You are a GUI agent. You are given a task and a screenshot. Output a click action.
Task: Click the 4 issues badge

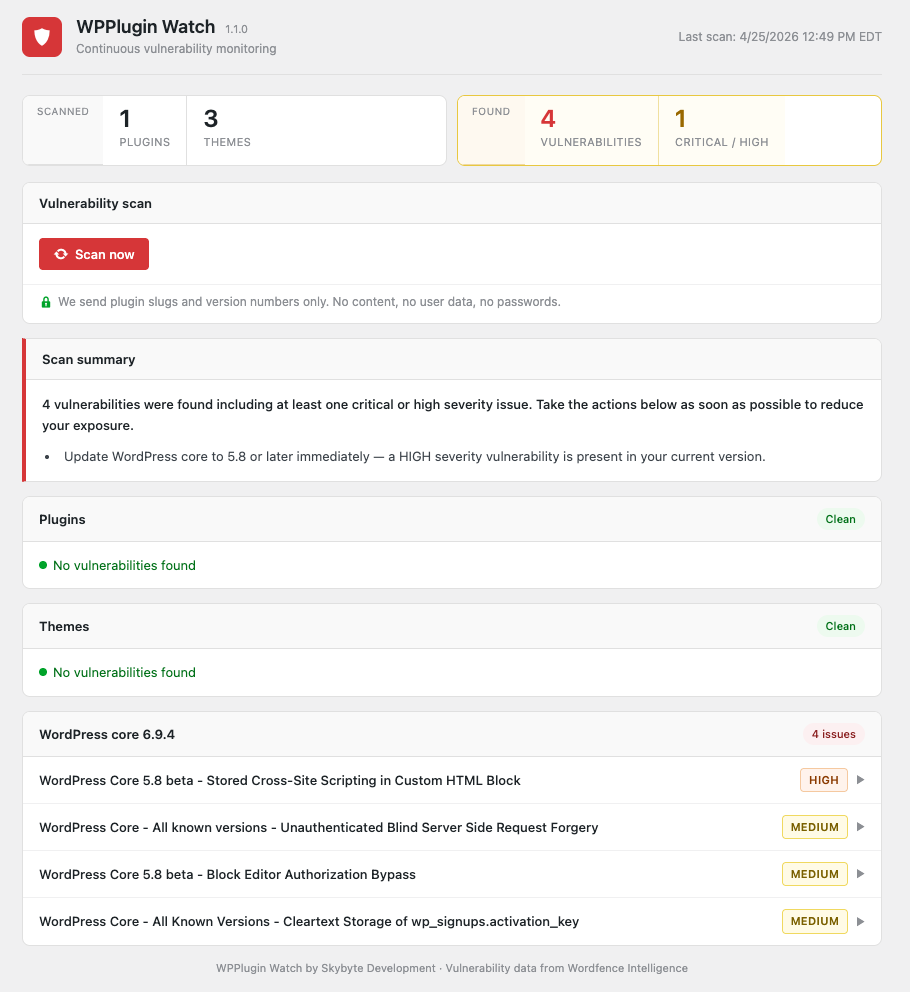(x=833, y=734)
